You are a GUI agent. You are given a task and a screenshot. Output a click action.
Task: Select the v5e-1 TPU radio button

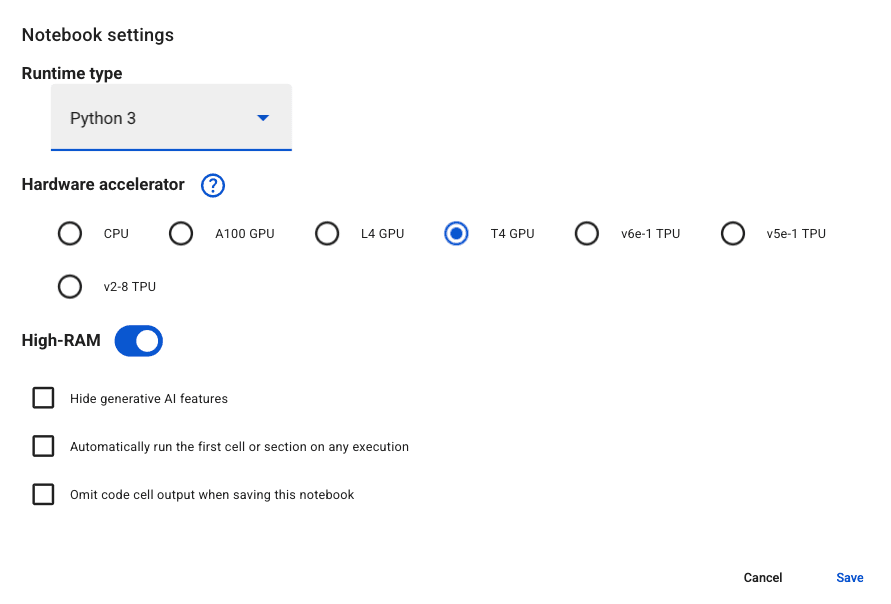(733, 234)
